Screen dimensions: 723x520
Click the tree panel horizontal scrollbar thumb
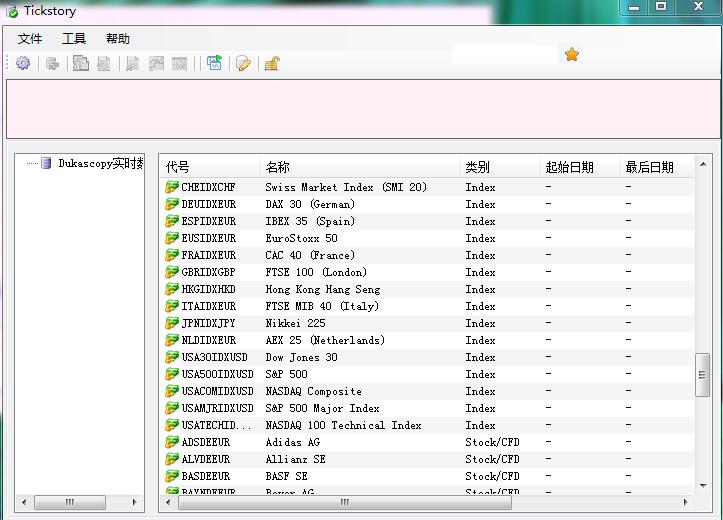pos(70,502)
